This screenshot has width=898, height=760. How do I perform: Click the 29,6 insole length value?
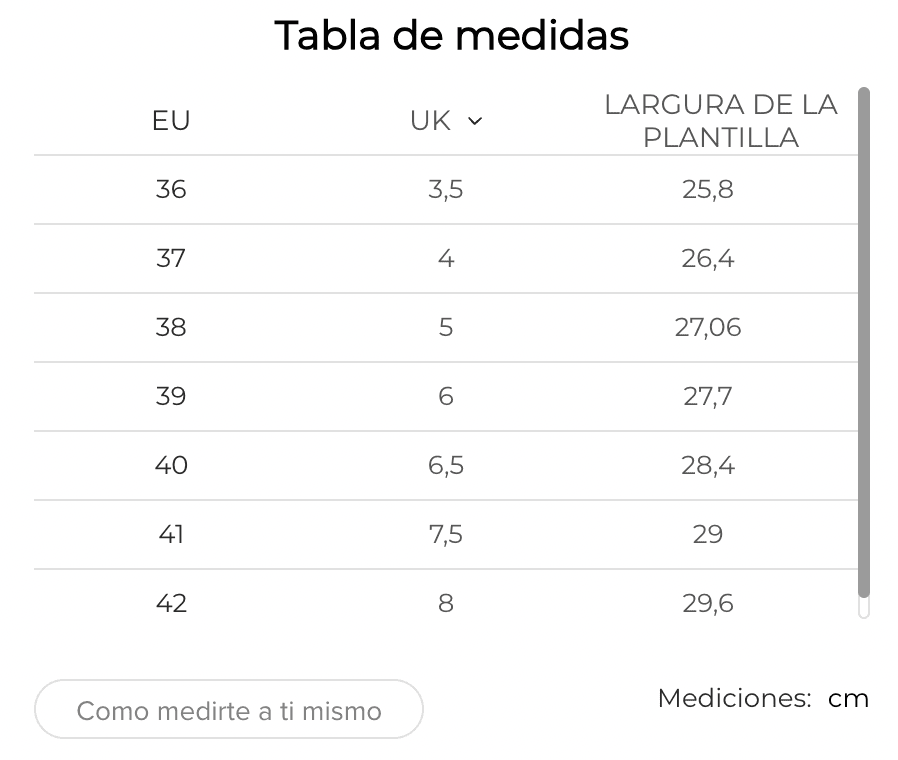708,603
